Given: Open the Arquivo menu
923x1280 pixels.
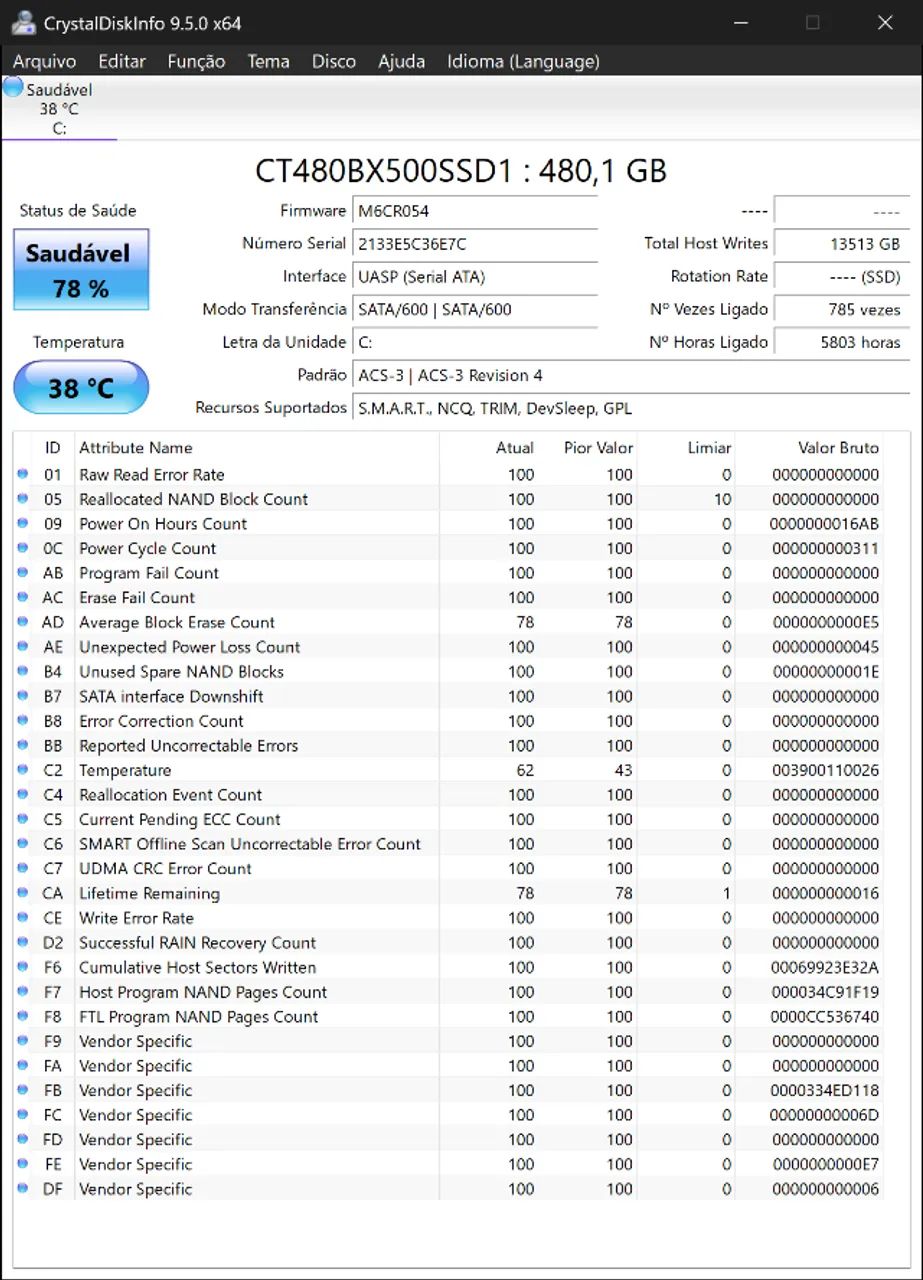Looking at the screenshot, I should (45, 61).
